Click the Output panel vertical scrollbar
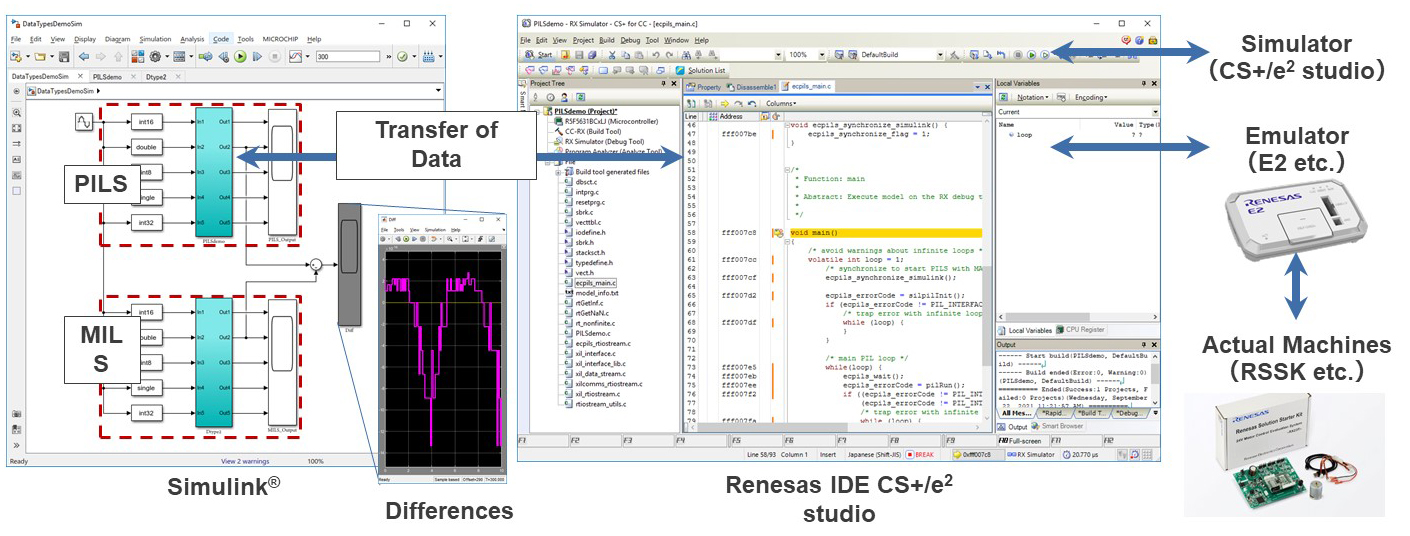 1154,379
